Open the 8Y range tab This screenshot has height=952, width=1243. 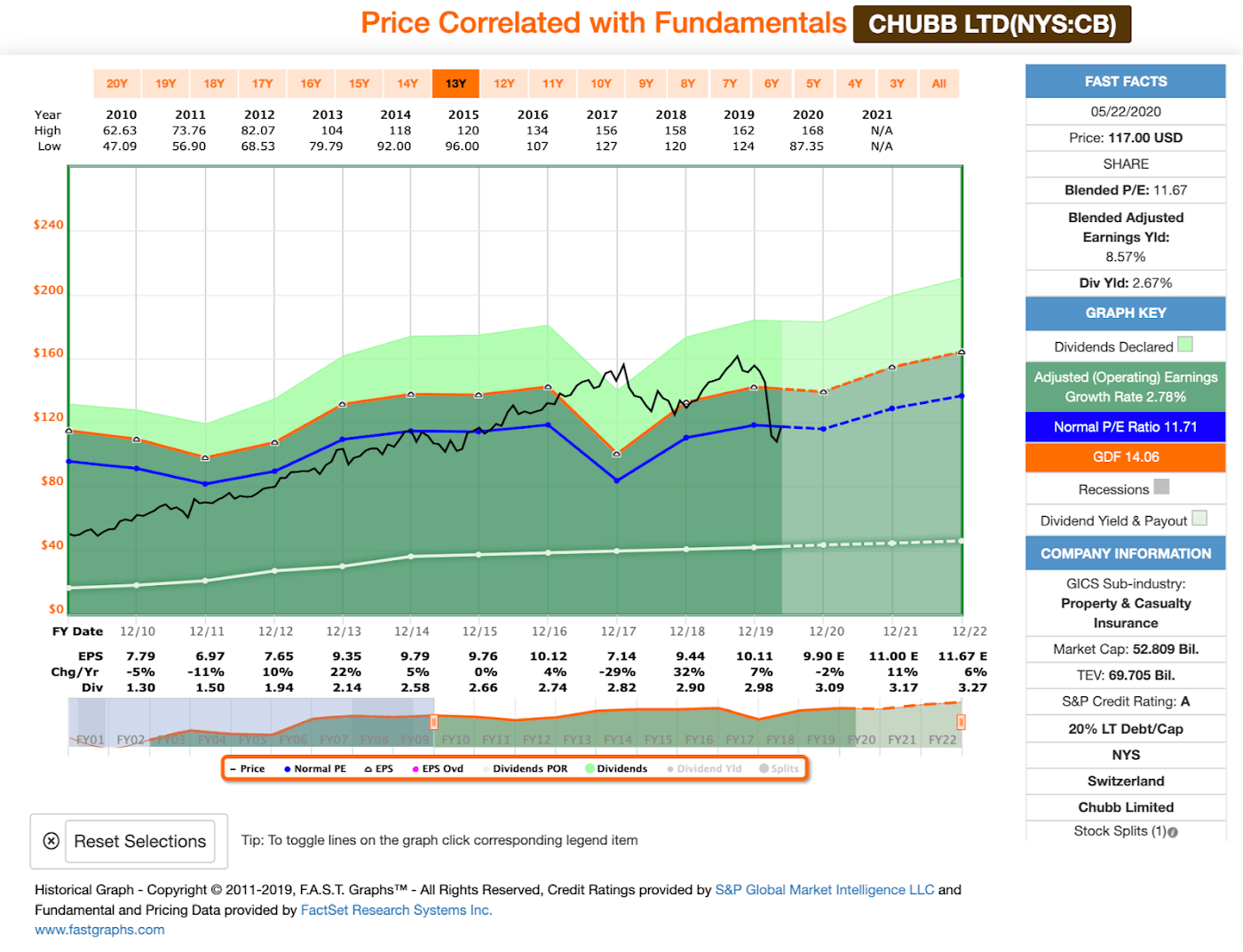(x=688, y=83)
